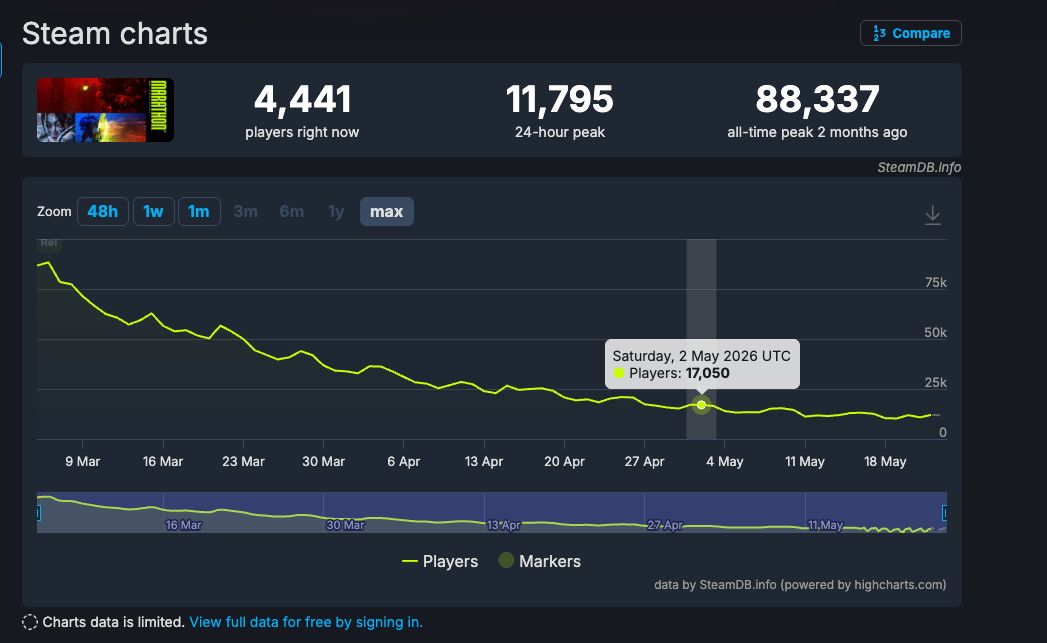Click the Marathon game thumbnail
Viewport: 1047px width, 643px height.
(106, 110)
